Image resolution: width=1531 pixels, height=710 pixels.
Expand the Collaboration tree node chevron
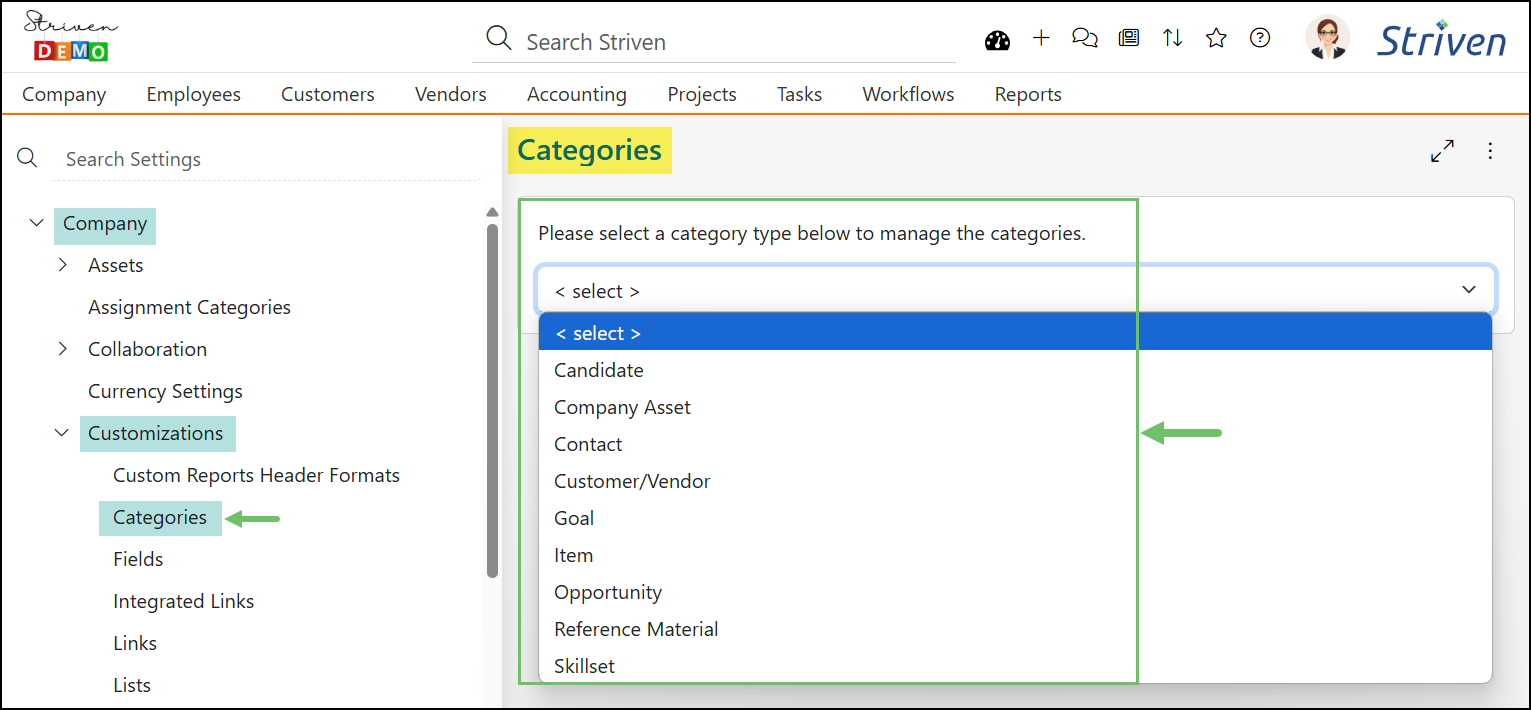[62, 349]
